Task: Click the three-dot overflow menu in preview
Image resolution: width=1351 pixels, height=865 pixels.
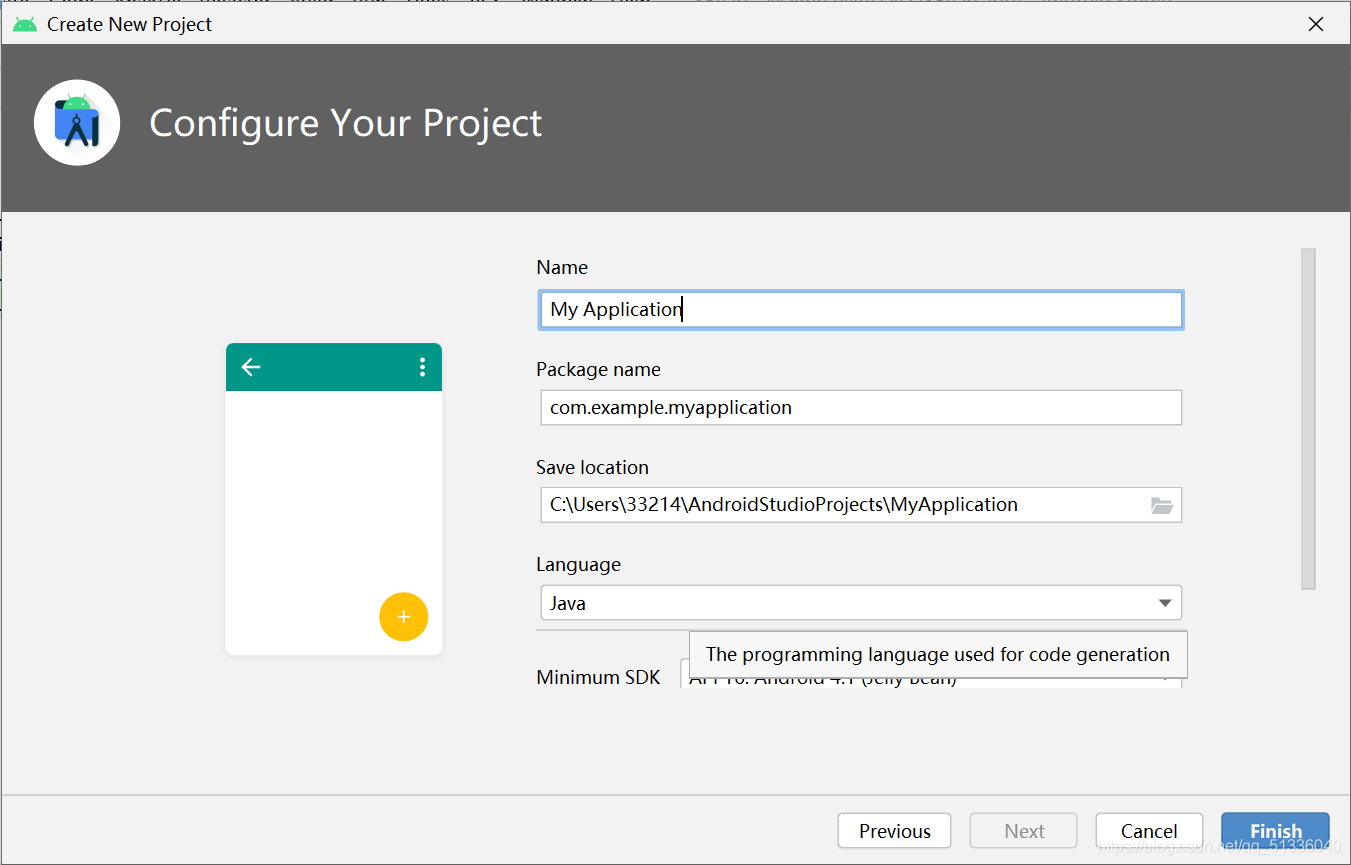Action: [x=422, y=367]
